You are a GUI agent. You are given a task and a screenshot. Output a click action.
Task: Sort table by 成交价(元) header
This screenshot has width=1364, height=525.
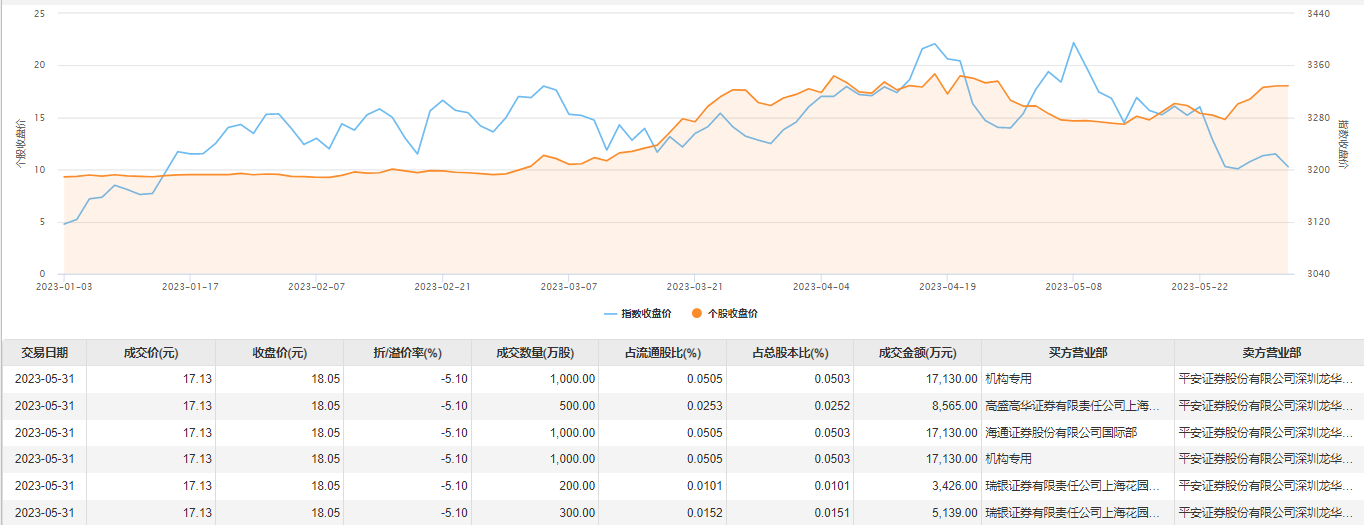click(151, 353)
